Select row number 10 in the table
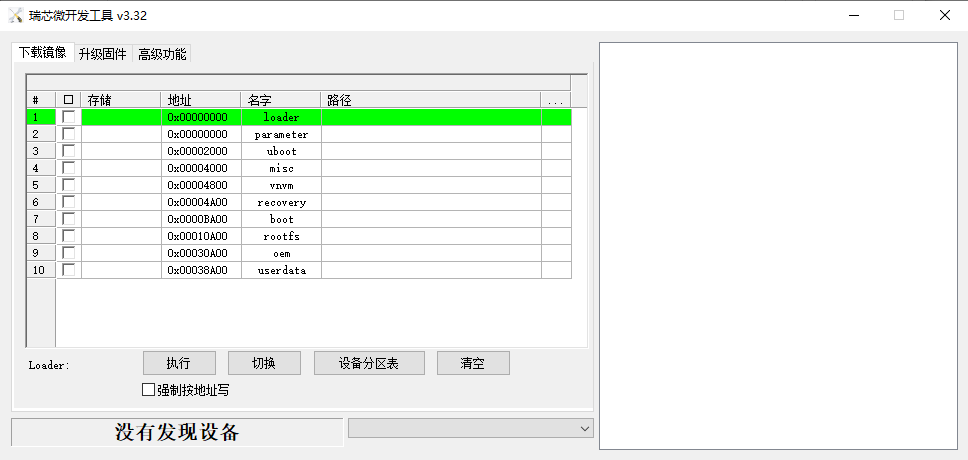Viewport: 968px width, 460px height. click(41, 270)
